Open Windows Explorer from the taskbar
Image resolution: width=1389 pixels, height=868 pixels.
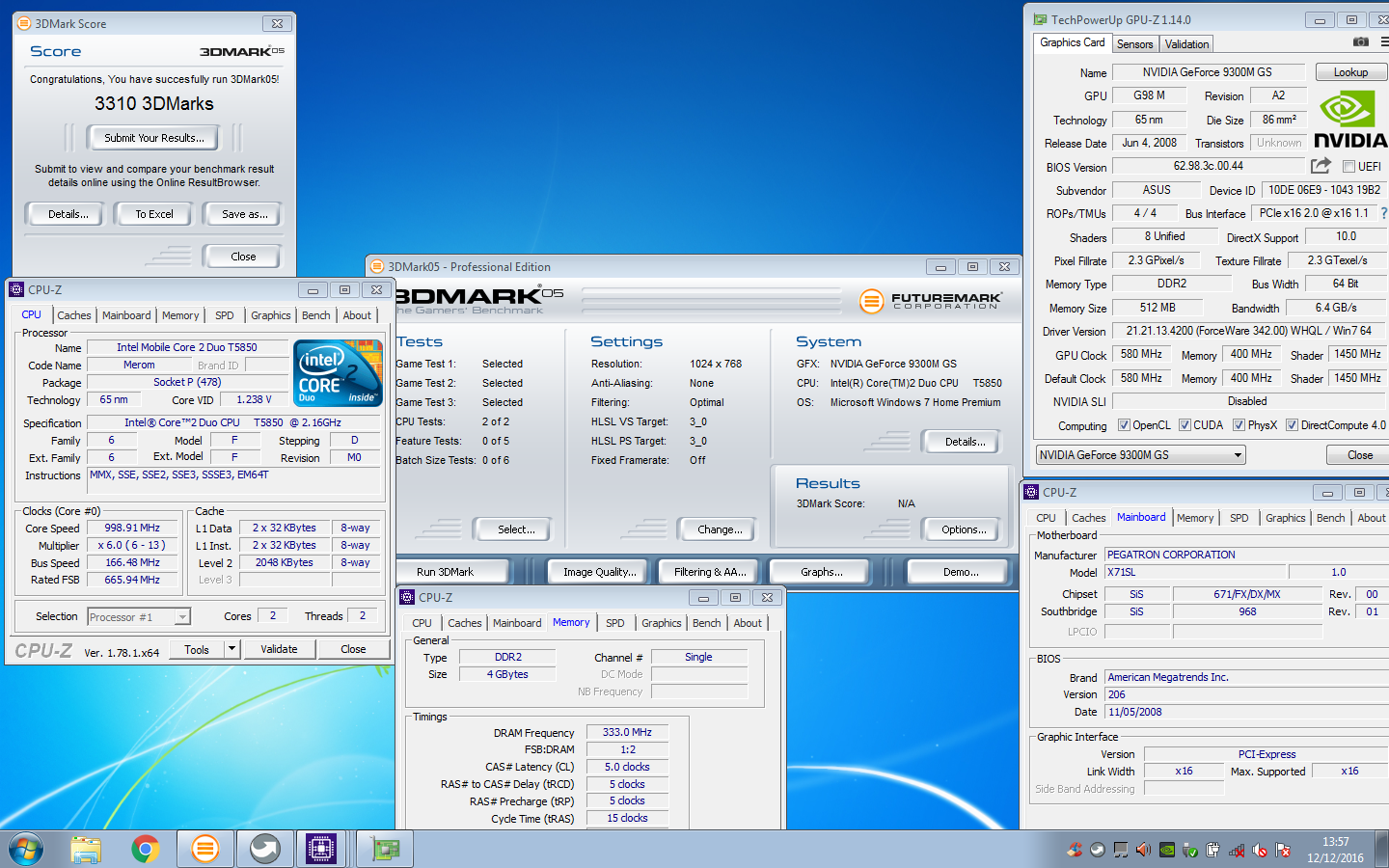(x=86, y=849)
